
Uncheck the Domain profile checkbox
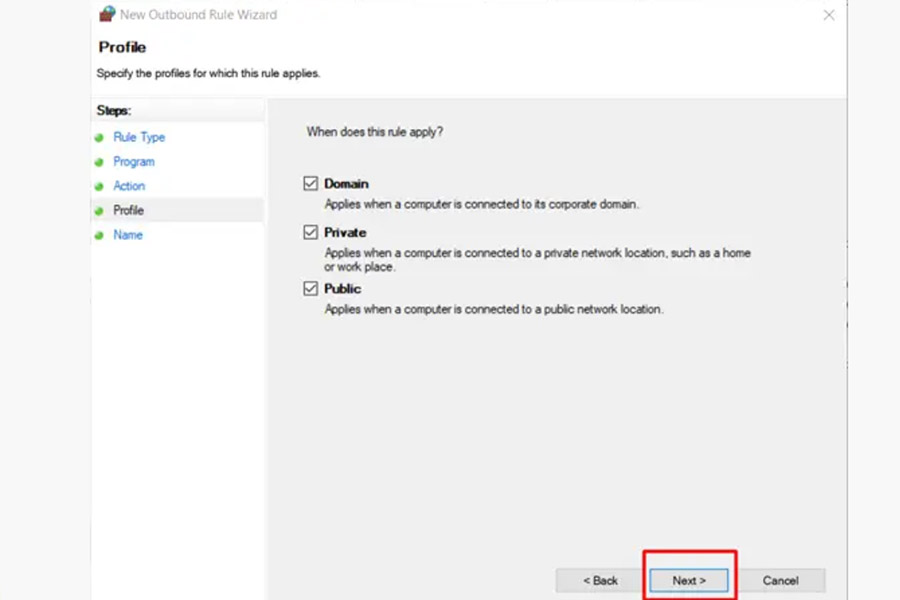click(x=311, y=183)
